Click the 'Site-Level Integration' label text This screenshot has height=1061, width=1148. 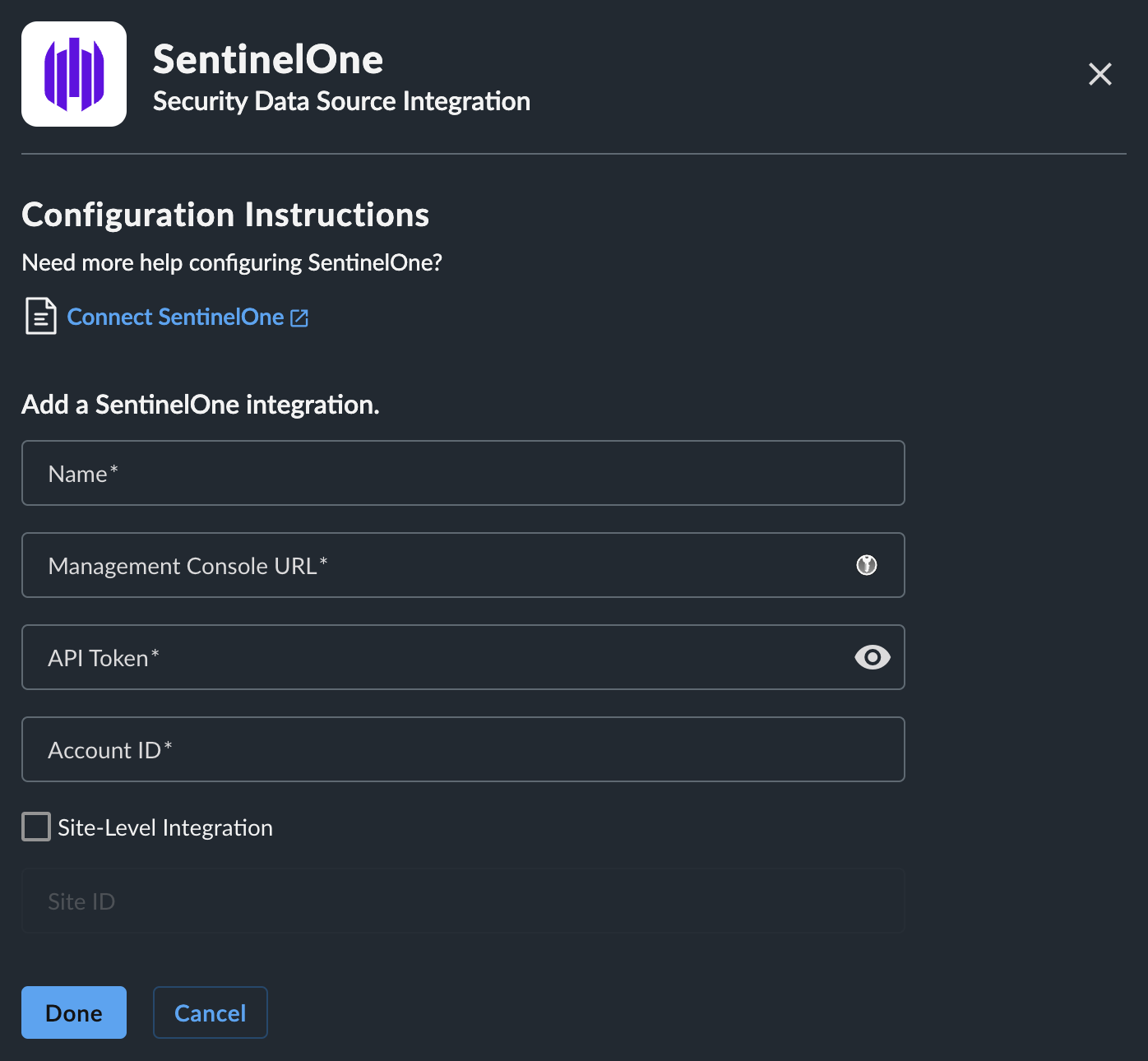click(x=165, y=827)
